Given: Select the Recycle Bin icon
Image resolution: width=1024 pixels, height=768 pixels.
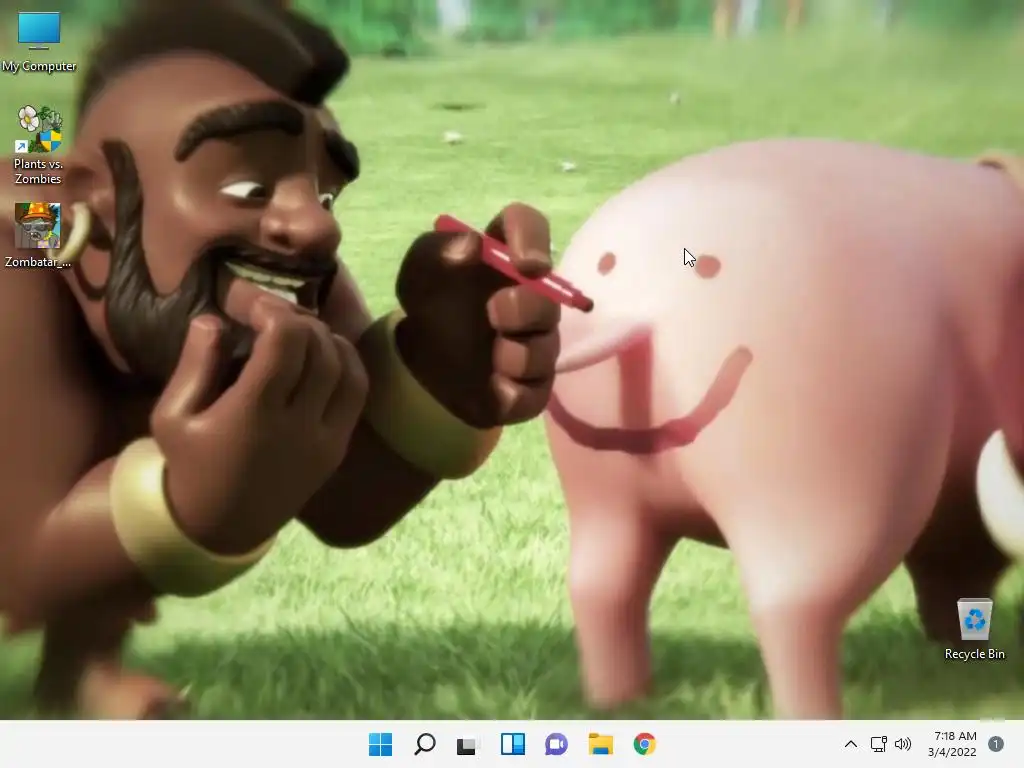Looking at the screenshot, I should point(974,630).
